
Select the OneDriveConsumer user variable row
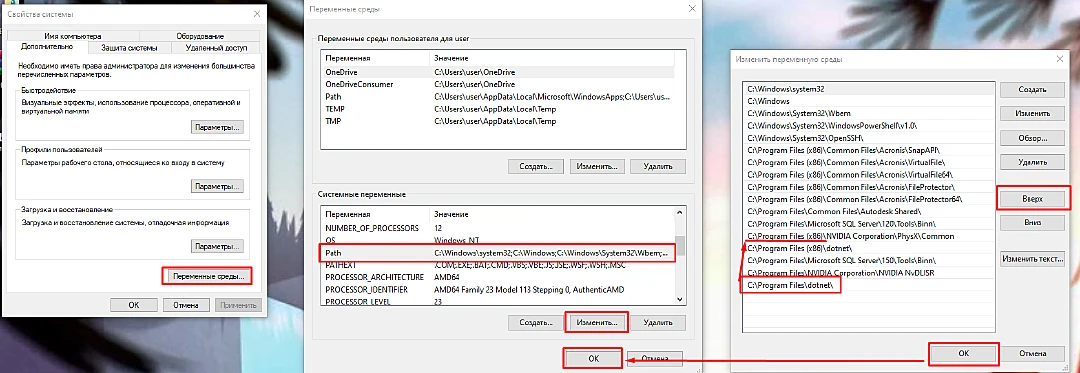pos(497,84)
